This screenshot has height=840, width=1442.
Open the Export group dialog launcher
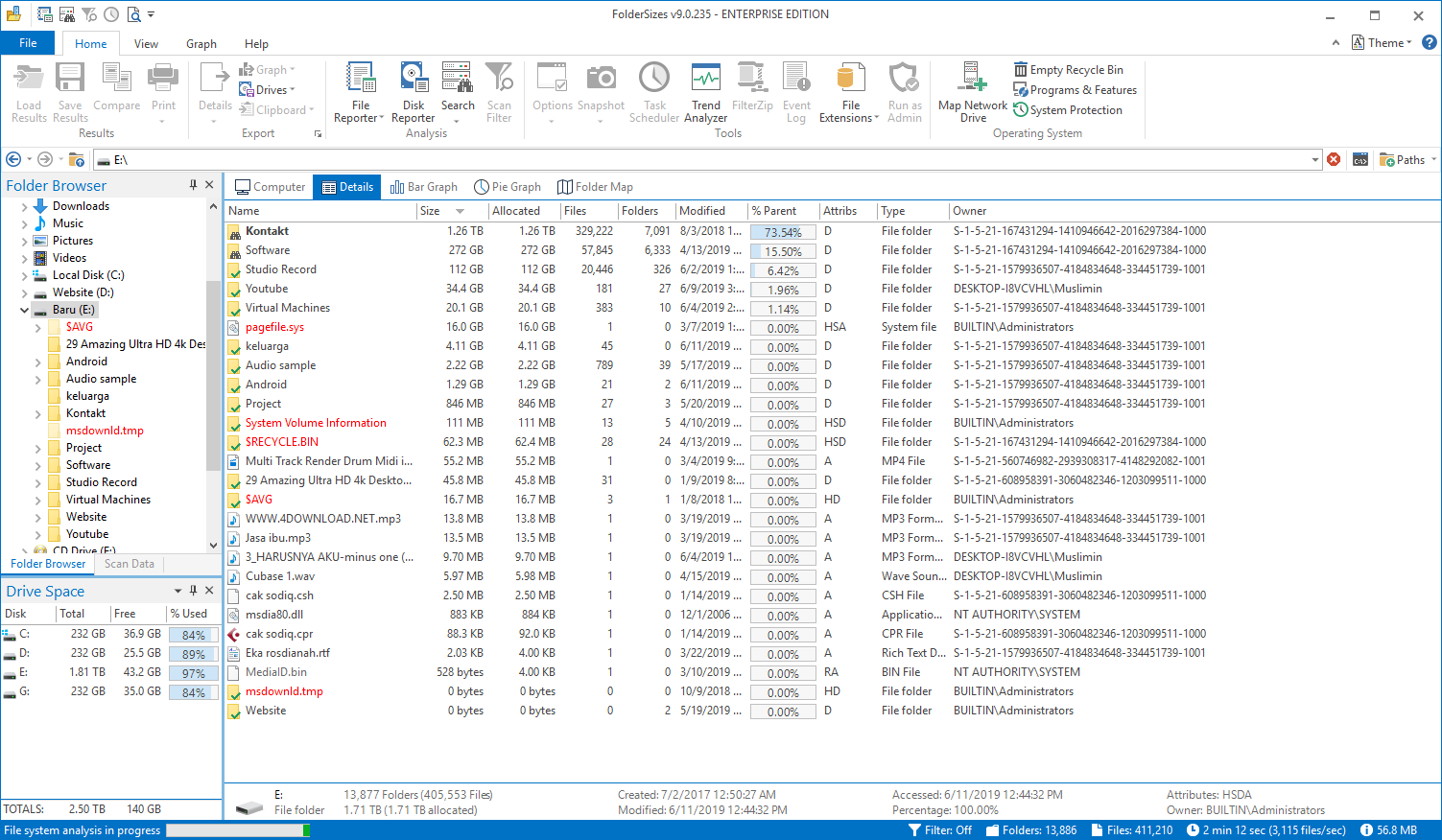(318, 134)
